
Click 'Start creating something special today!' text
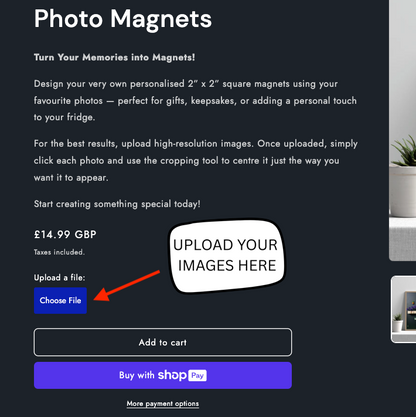point(117,204)
